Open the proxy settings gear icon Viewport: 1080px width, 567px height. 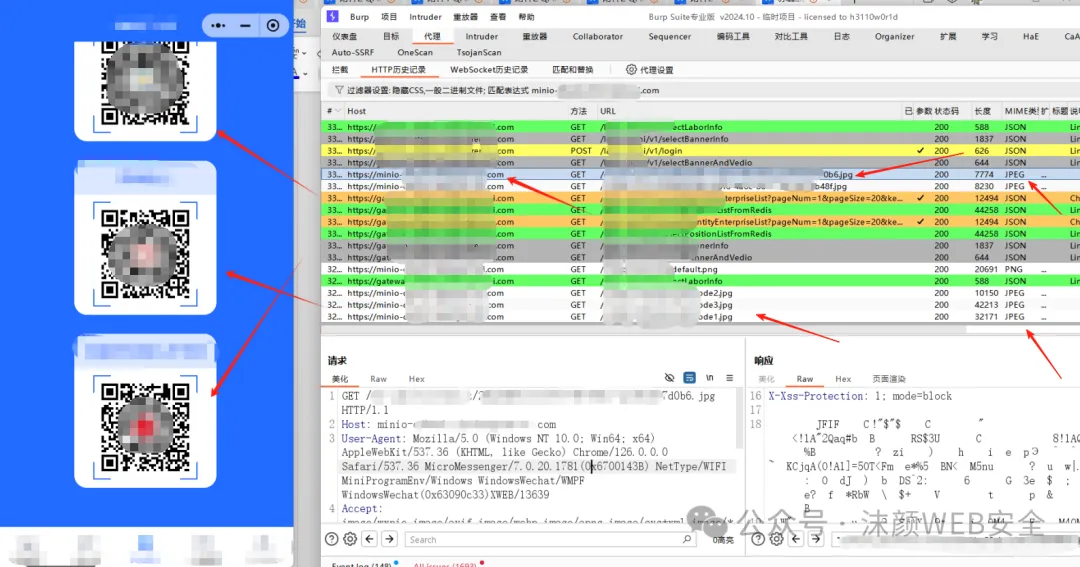631,70
